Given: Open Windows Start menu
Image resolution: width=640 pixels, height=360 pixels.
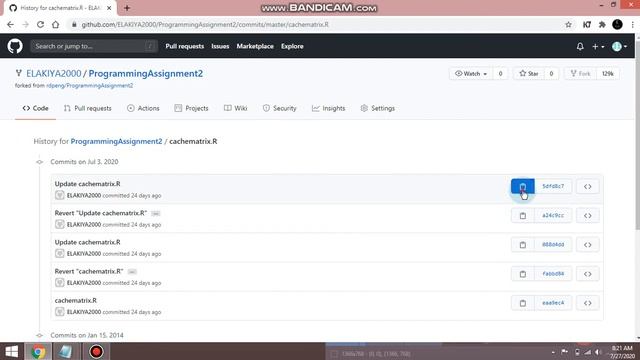Looking at the screenshot, I should pos(11,352).
